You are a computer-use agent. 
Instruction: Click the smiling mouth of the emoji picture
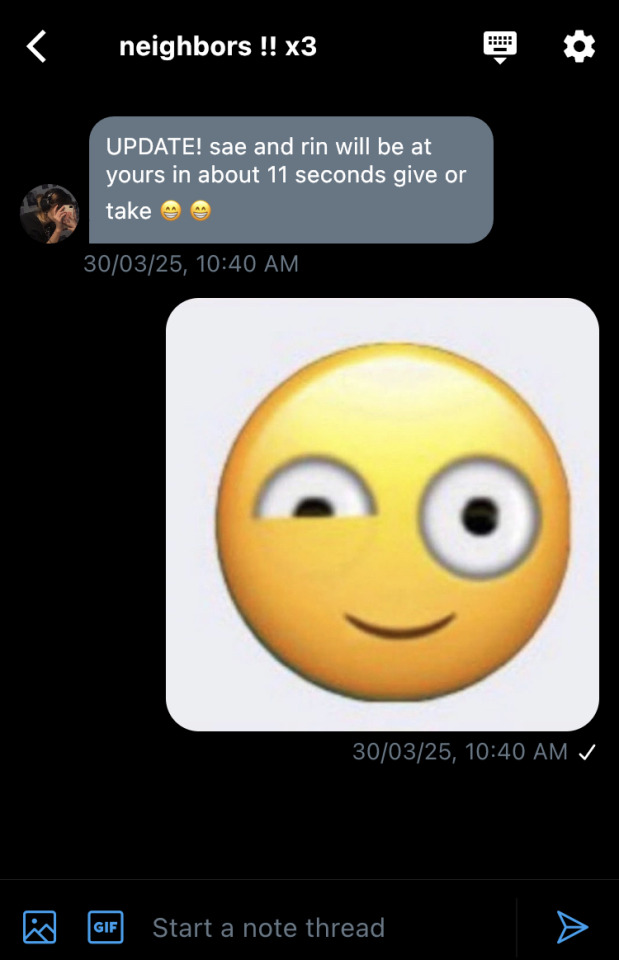tap(400, 630)
